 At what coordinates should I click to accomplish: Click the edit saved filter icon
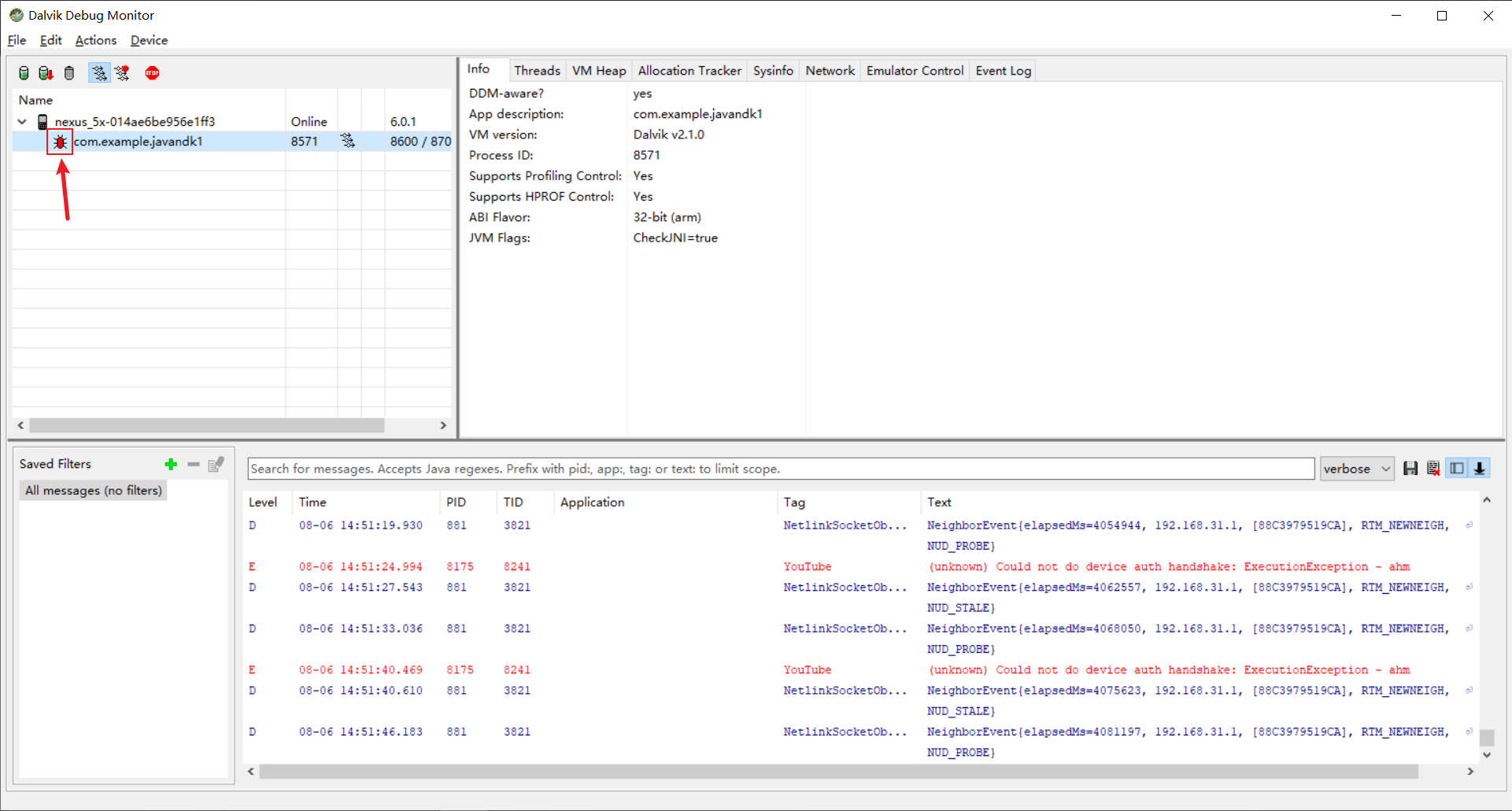(216, 464)
